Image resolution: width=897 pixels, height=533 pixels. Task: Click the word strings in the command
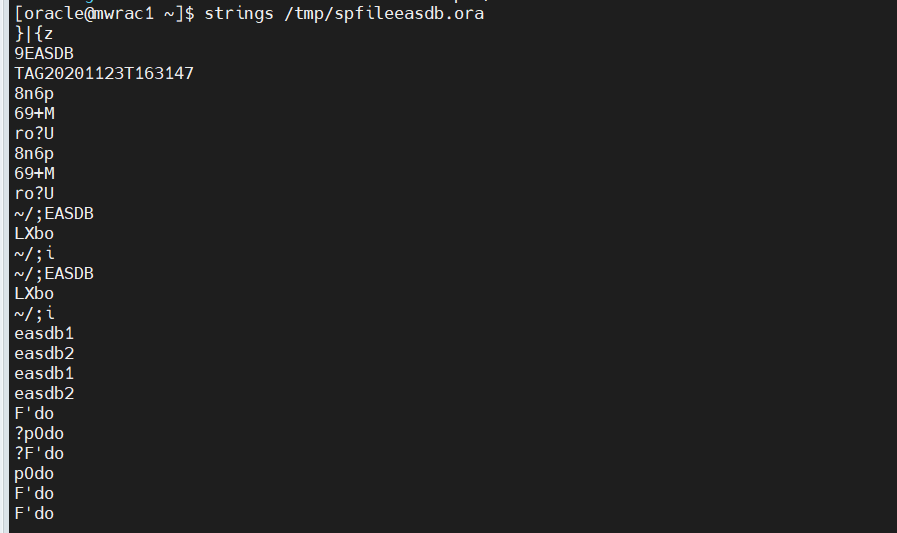239,14
